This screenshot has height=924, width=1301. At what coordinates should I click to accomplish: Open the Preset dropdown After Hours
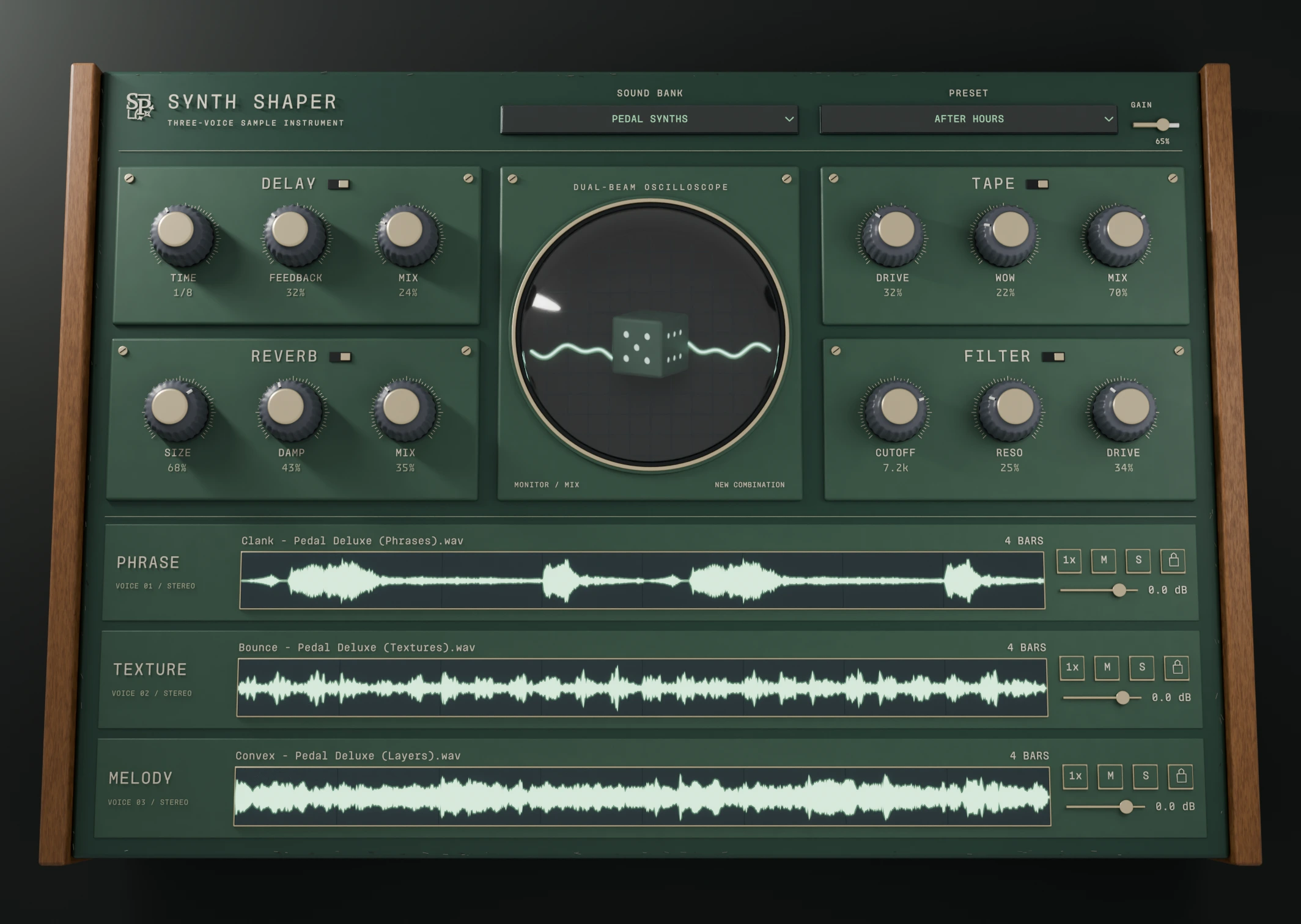968,119
